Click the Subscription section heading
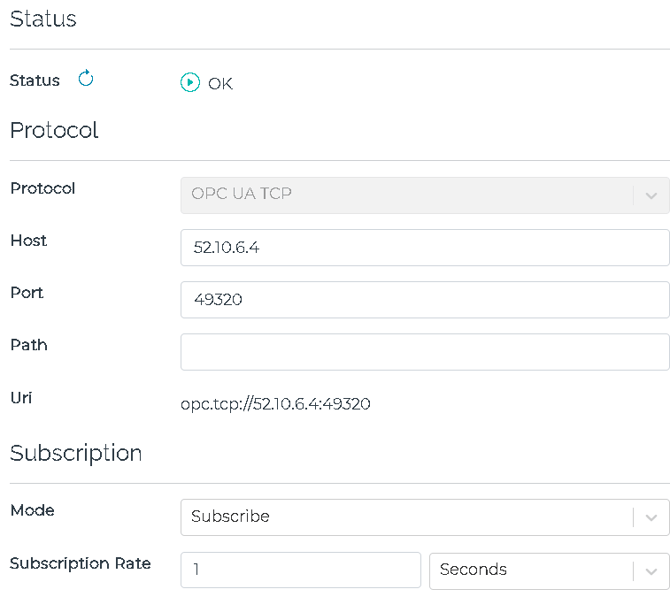 click(x=76, y=453)
